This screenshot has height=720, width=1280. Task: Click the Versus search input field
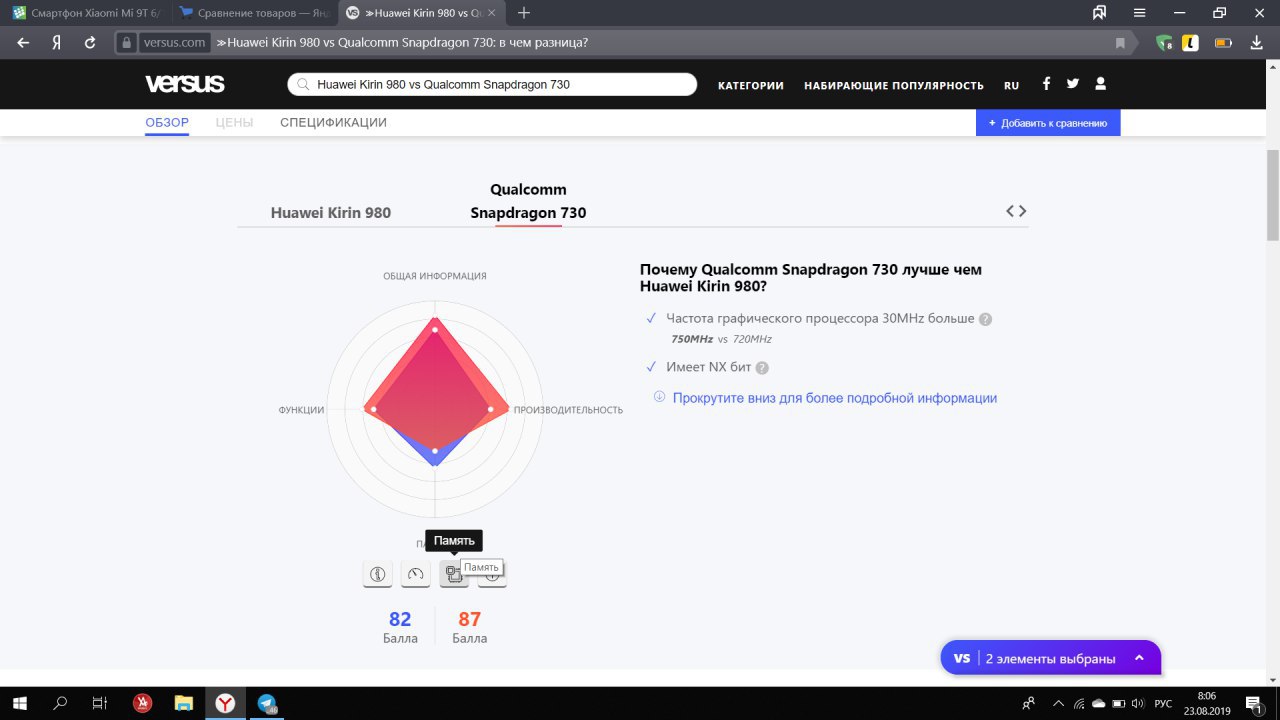point(492,85)
